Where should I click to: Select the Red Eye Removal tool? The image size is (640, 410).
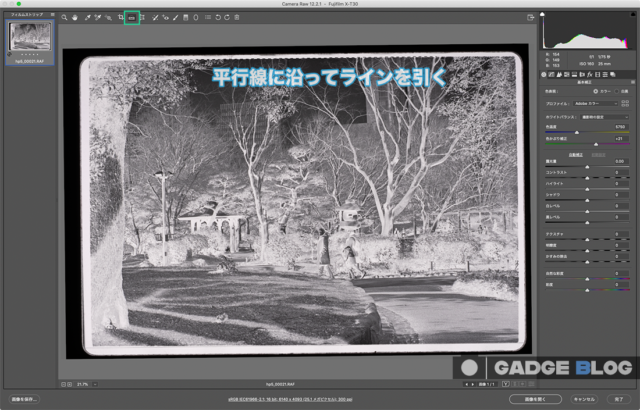point(165,18)
